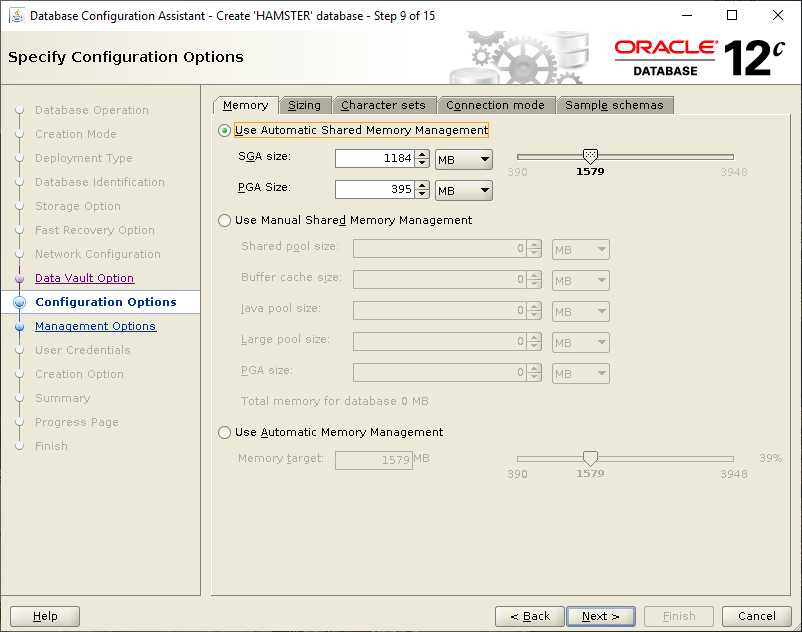
Task: Click 'Total memory for database 0 MB' text
Action: coord(335,401)
